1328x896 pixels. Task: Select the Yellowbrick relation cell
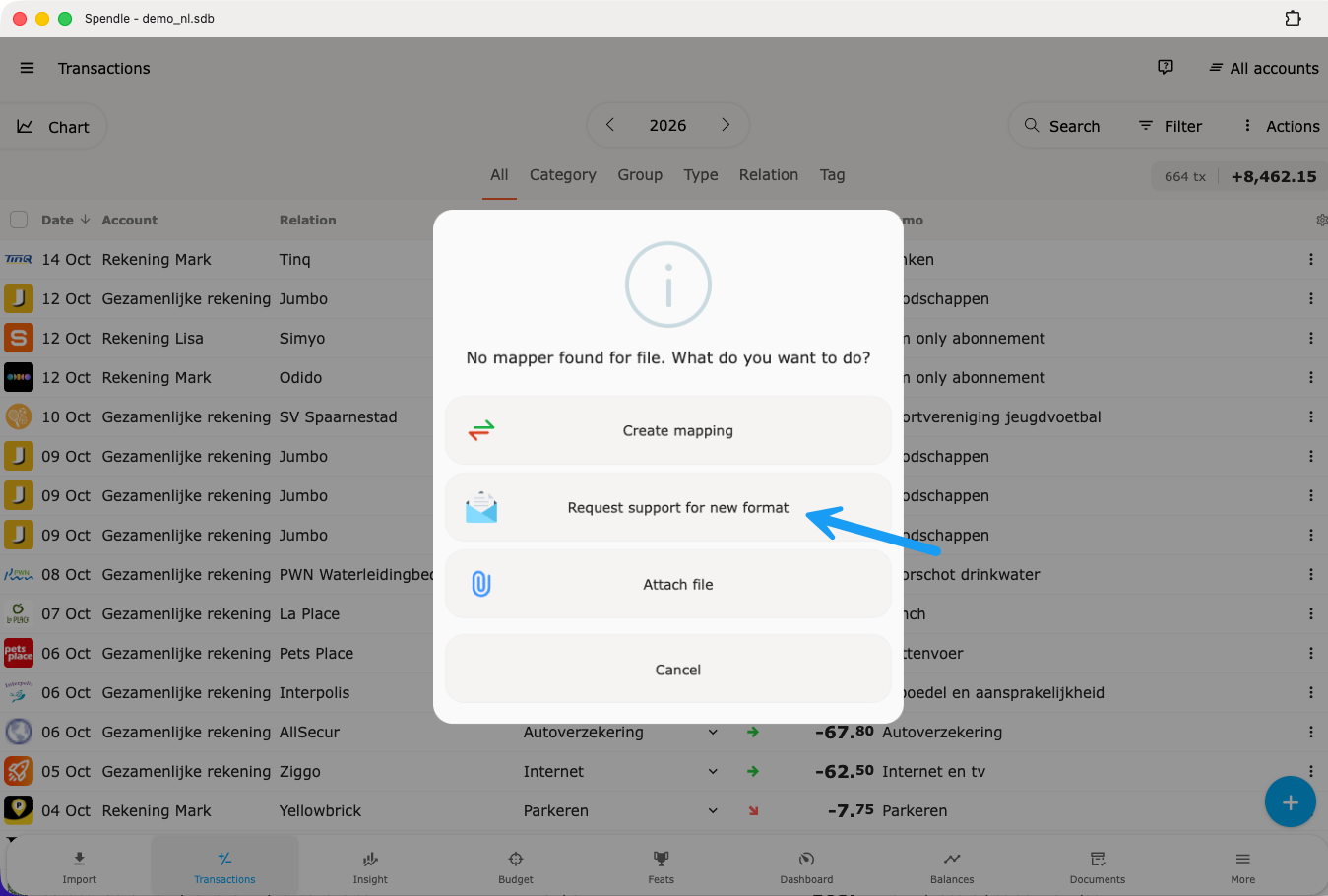tap(320, 810)
